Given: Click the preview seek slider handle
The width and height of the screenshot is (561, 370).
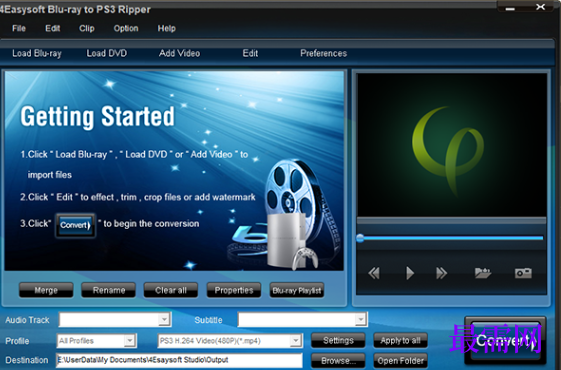Looking at the screenshot, I should point(360,238).
